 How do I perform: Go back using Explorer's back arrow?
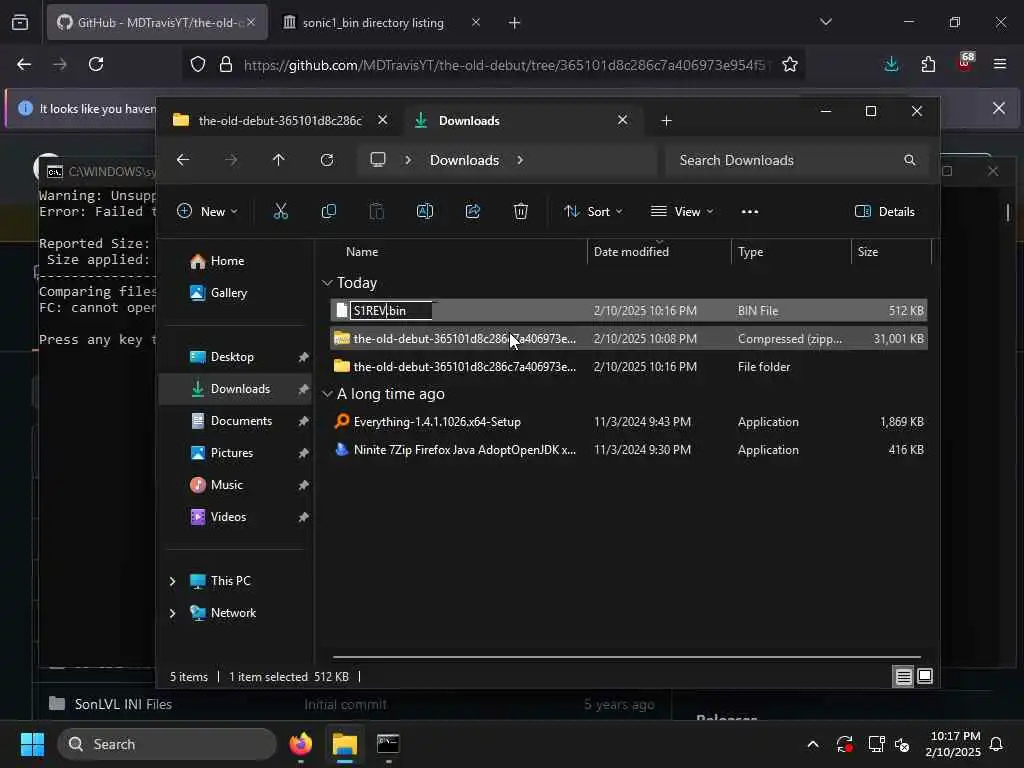183,160
